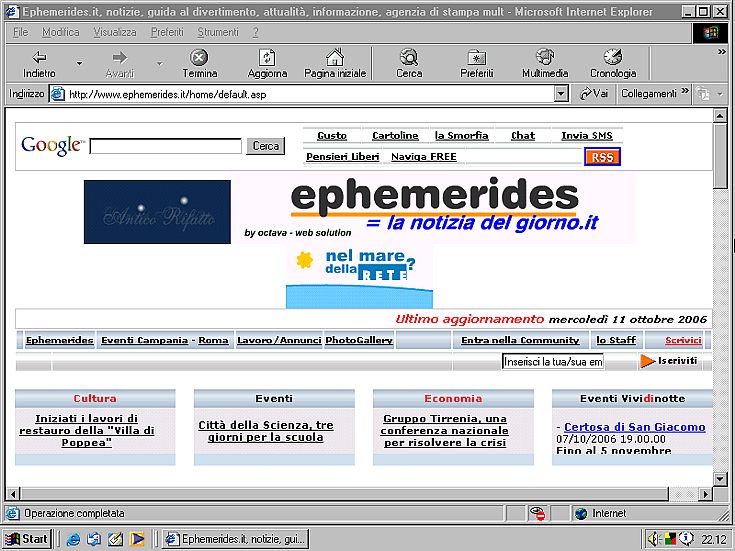Click the Google logo
This screenshot has width=735, height=551.
tap(53, 146)
